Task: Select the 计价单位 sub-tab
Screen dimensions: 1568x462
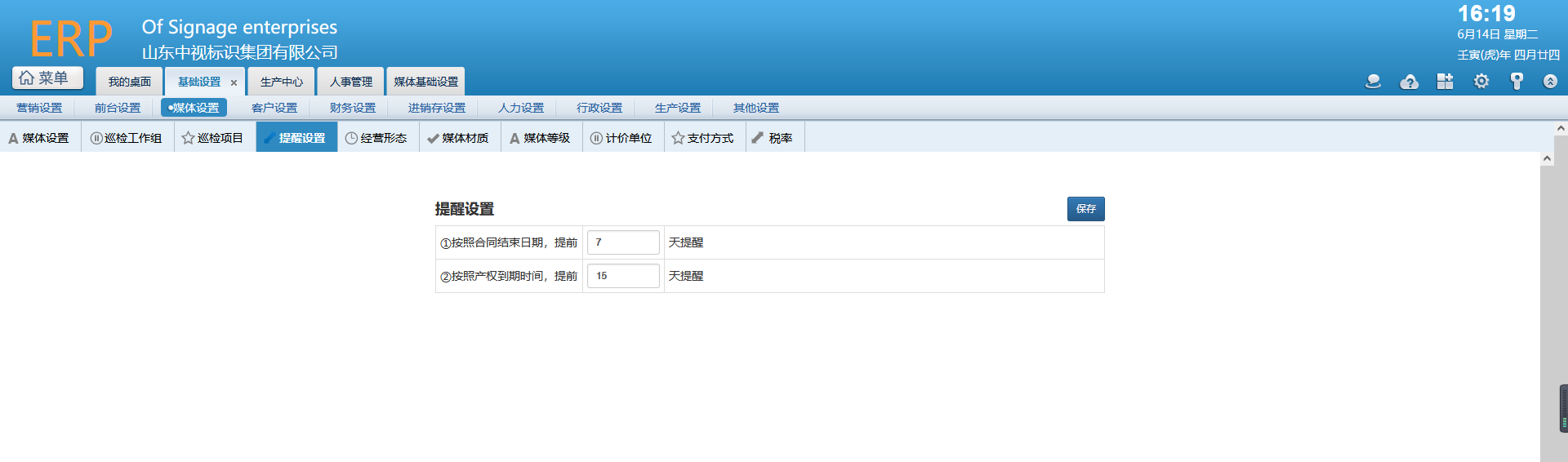Action: [623, 138]
